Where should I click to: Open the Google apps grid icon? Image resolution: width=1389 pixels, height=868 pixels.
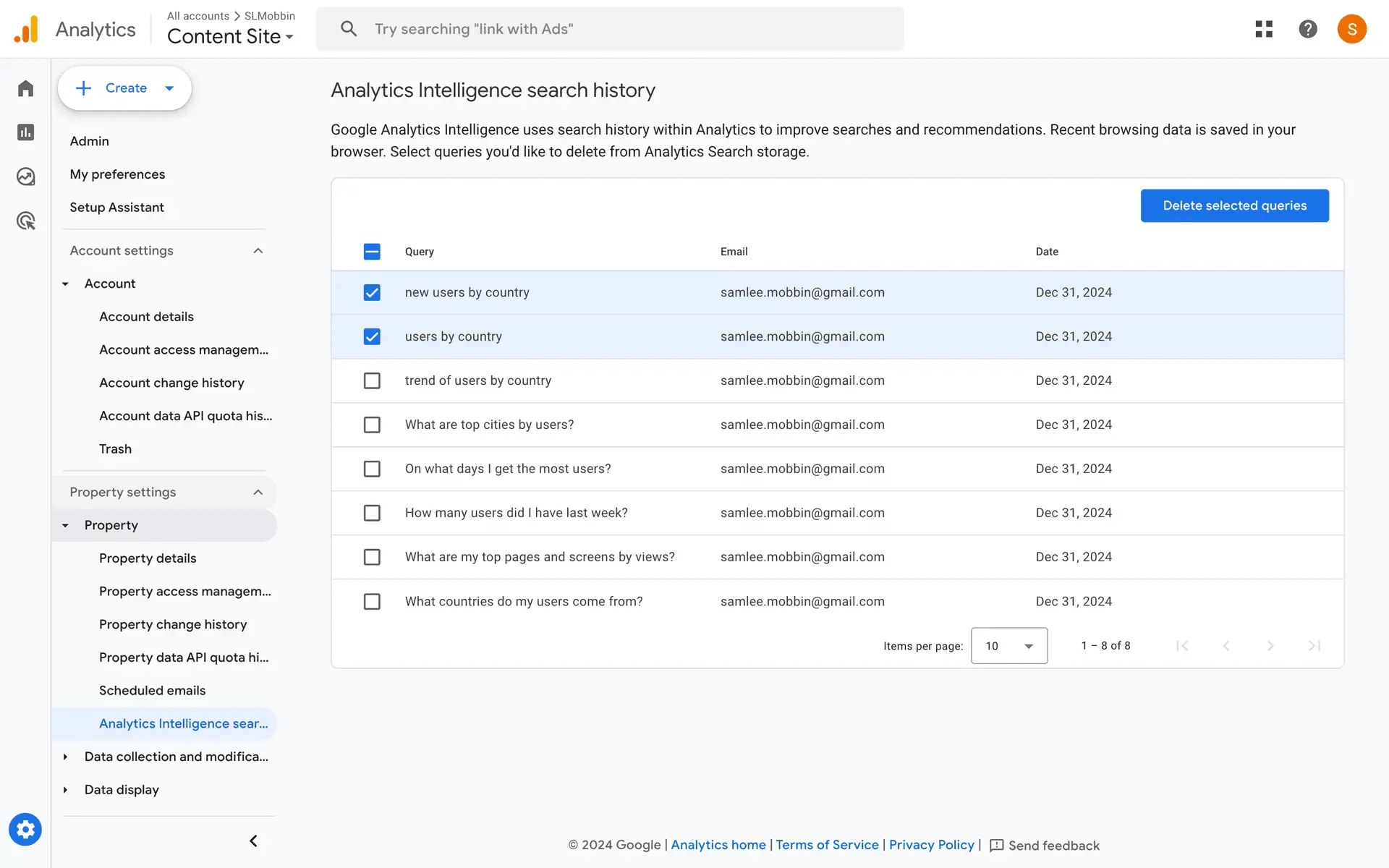pyautogui.click(x=1264, y=29)
